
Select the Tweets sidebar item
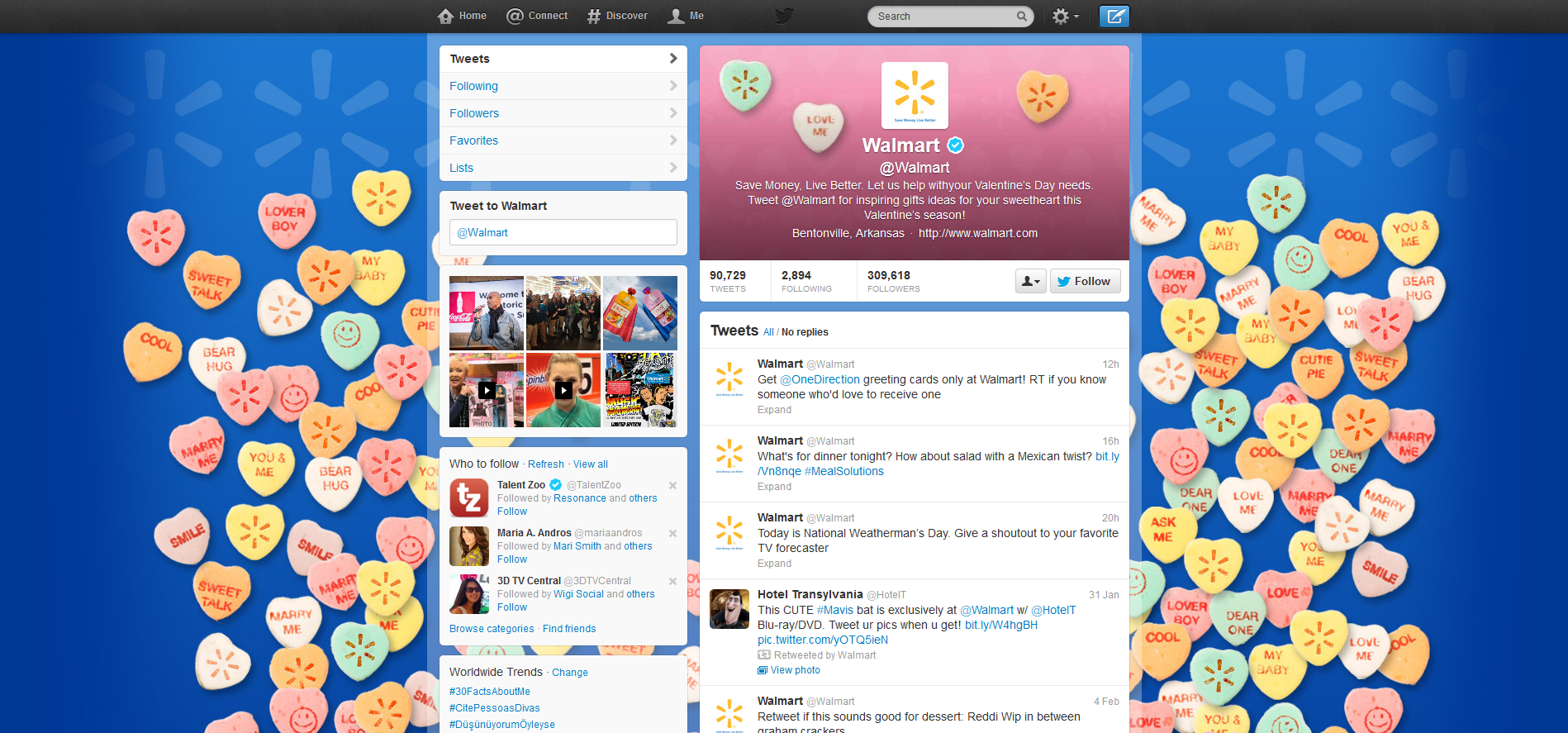pyautogui.click(x=563, y=59)
